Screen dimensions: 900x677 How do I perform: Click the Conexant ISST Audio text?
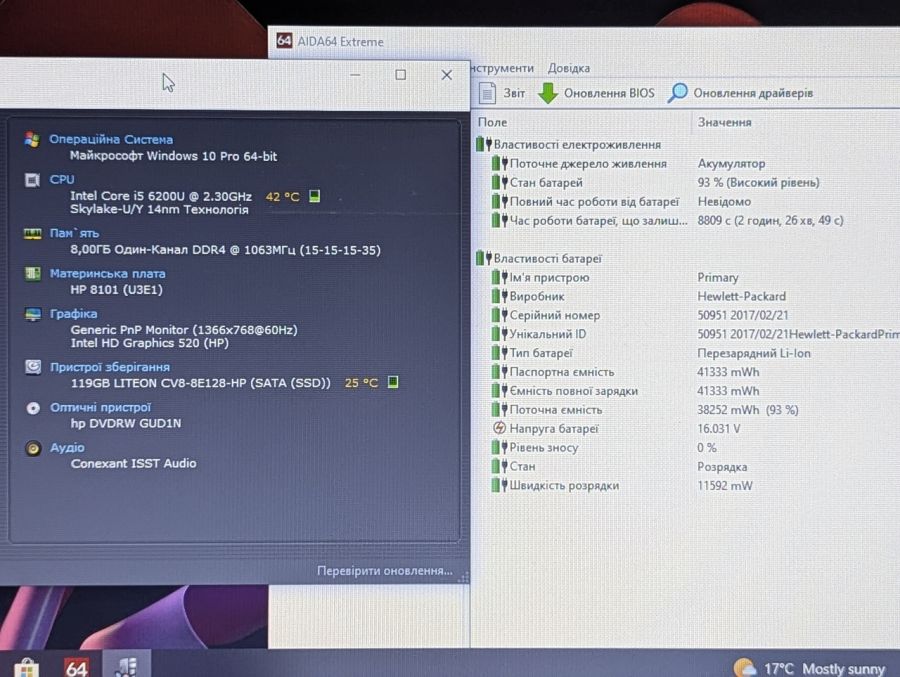[x=133, y=463]
